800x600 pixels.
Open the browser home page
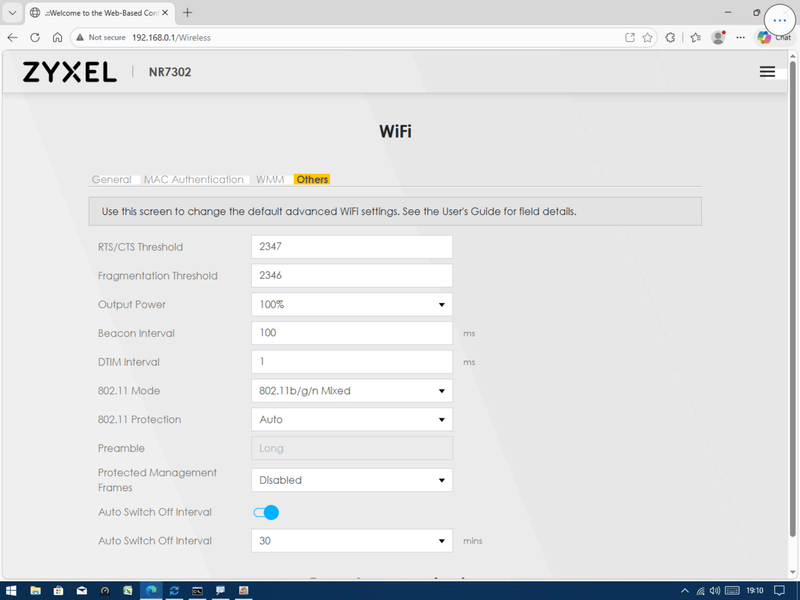tap(57, 37)
